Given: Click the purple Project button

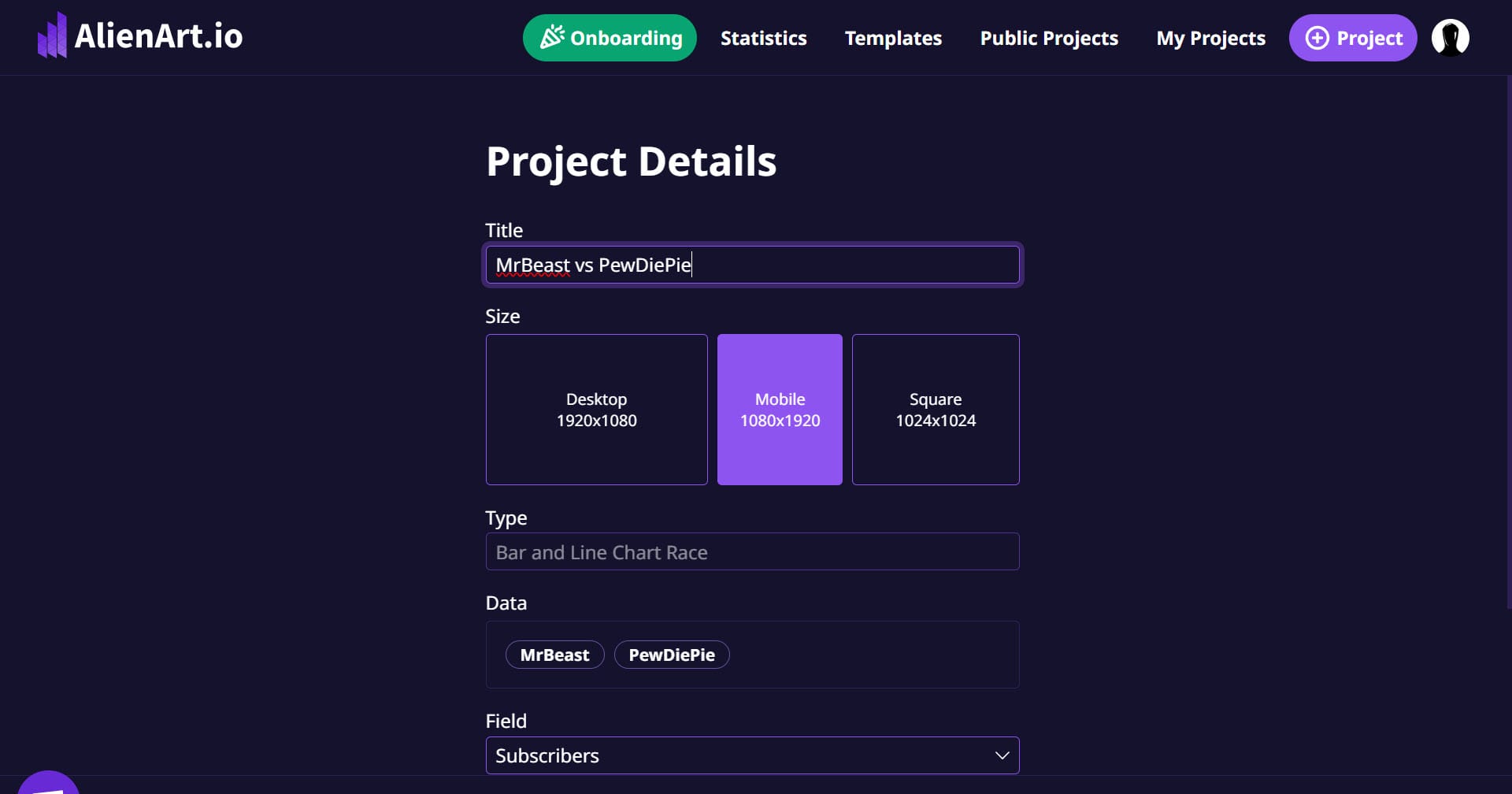Looking at the screenshot, I should pyautogui.click(x=1353, y=38).
